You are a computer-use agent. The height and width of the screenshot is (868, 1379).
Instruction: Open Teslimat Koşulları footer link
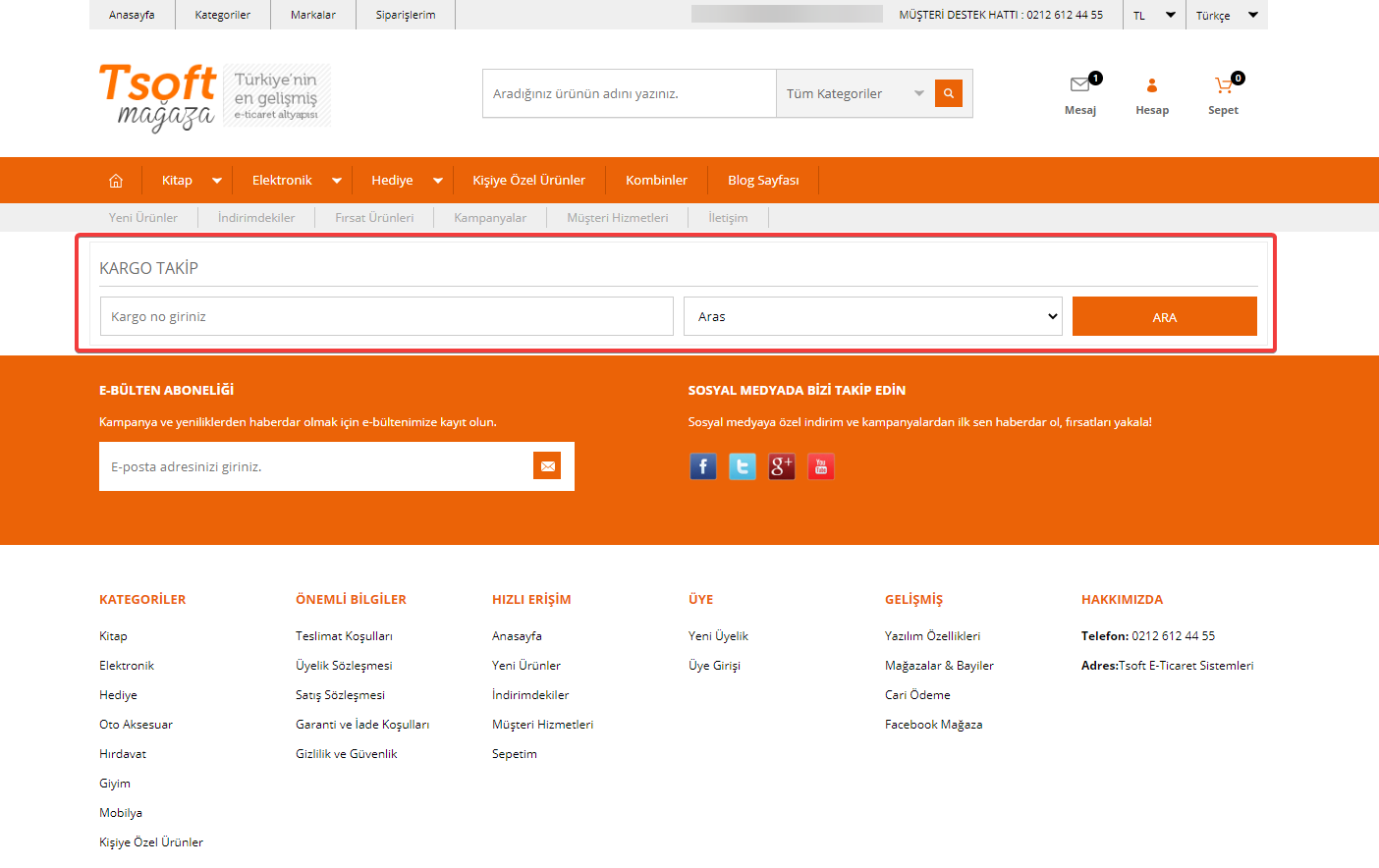pyautogui.click(x=344, y=636)
